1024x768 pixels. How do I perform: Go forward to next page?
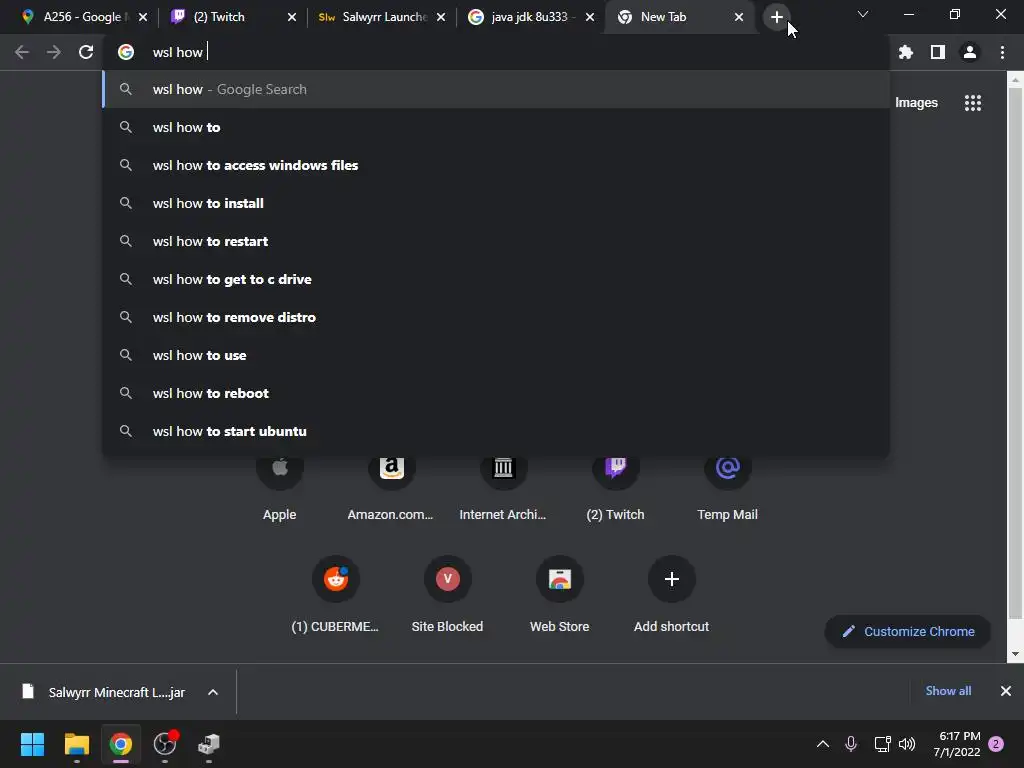click(x=54, y=52)
